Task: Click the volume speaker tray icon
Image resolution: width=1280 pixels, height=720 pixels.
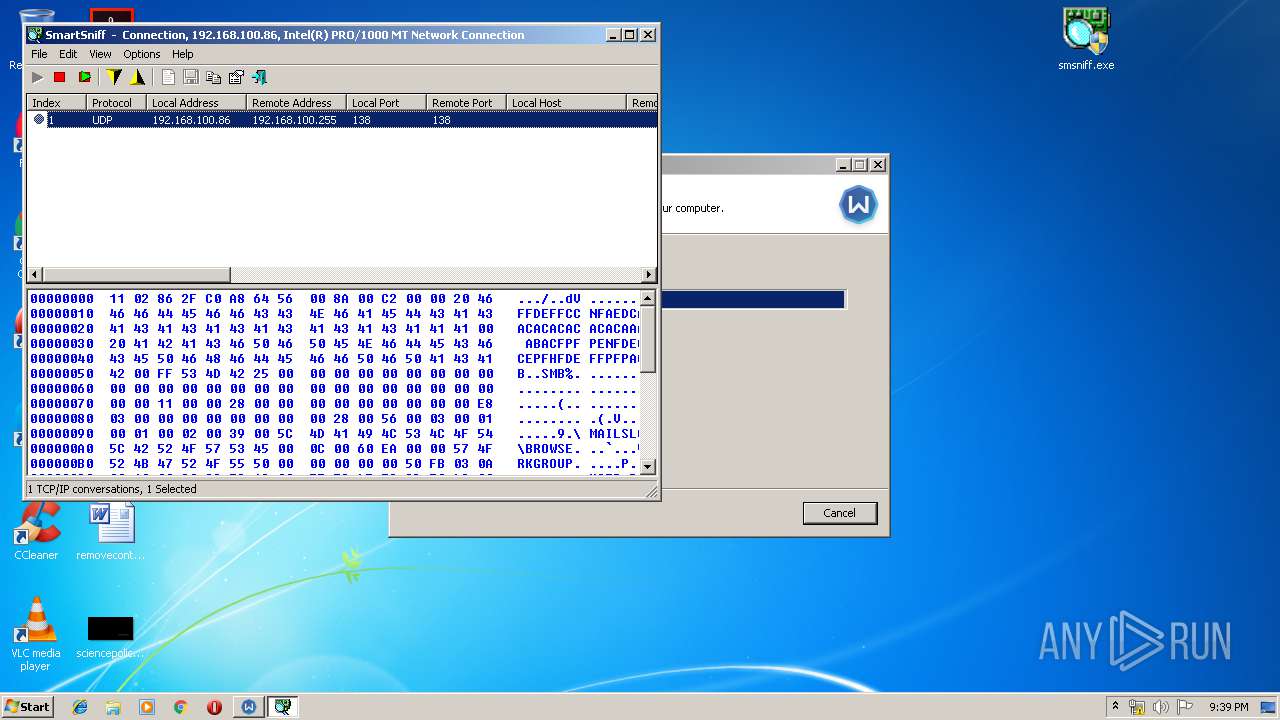Action: click(x=1161, y=707)
